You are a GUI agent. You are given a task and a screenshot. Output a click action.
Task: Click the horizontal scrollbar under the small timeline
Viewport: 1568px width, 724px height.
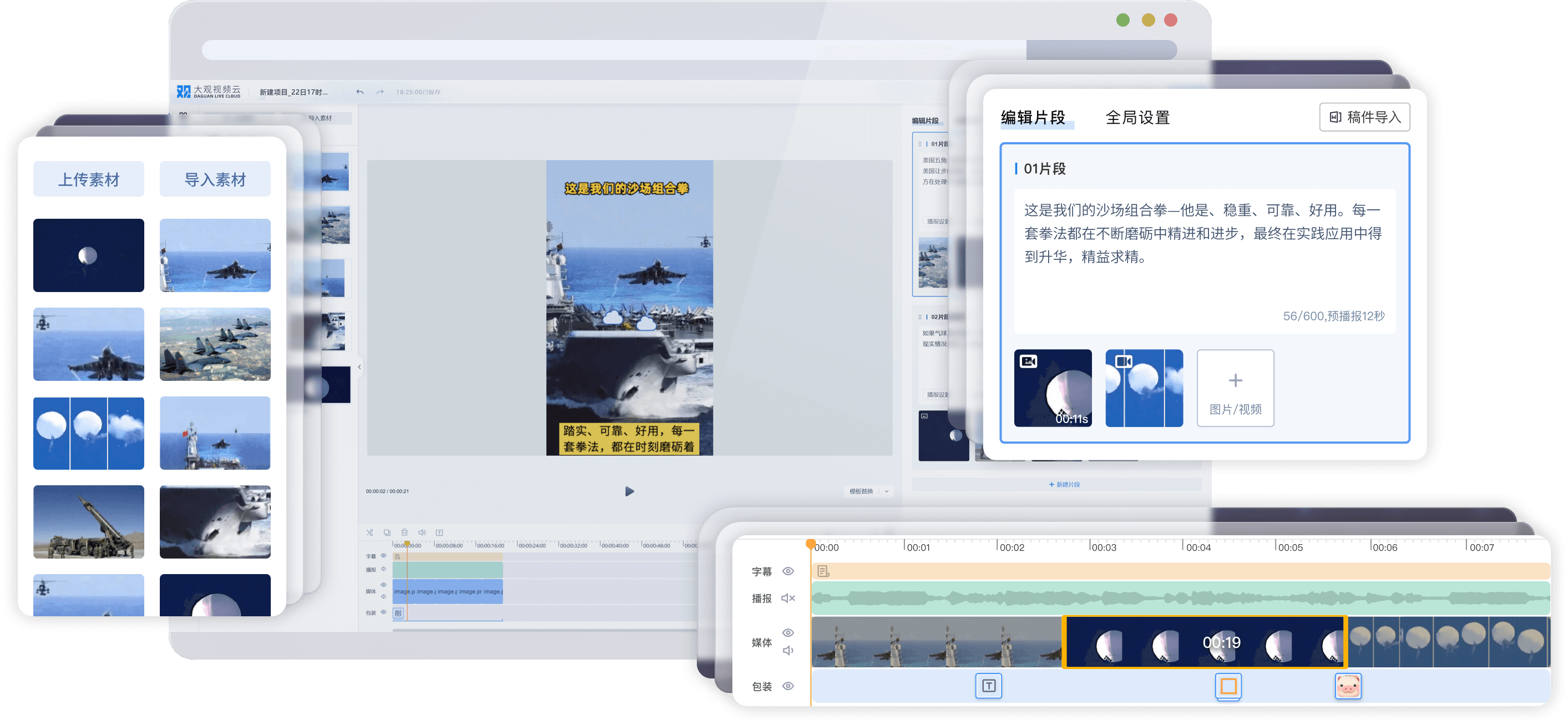point(545,630)
